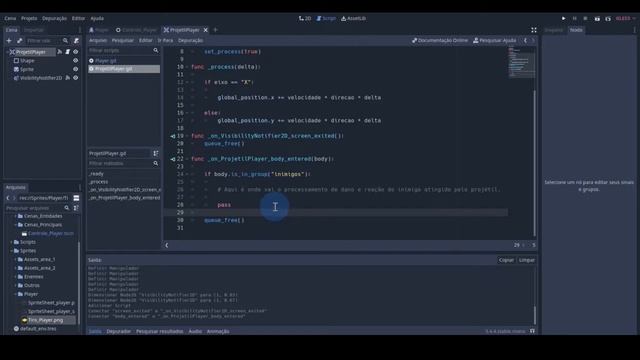This screenshot has height=360, width=640.
Task: Toggle the scripts panel with left arrow
Action: [167, 245]
